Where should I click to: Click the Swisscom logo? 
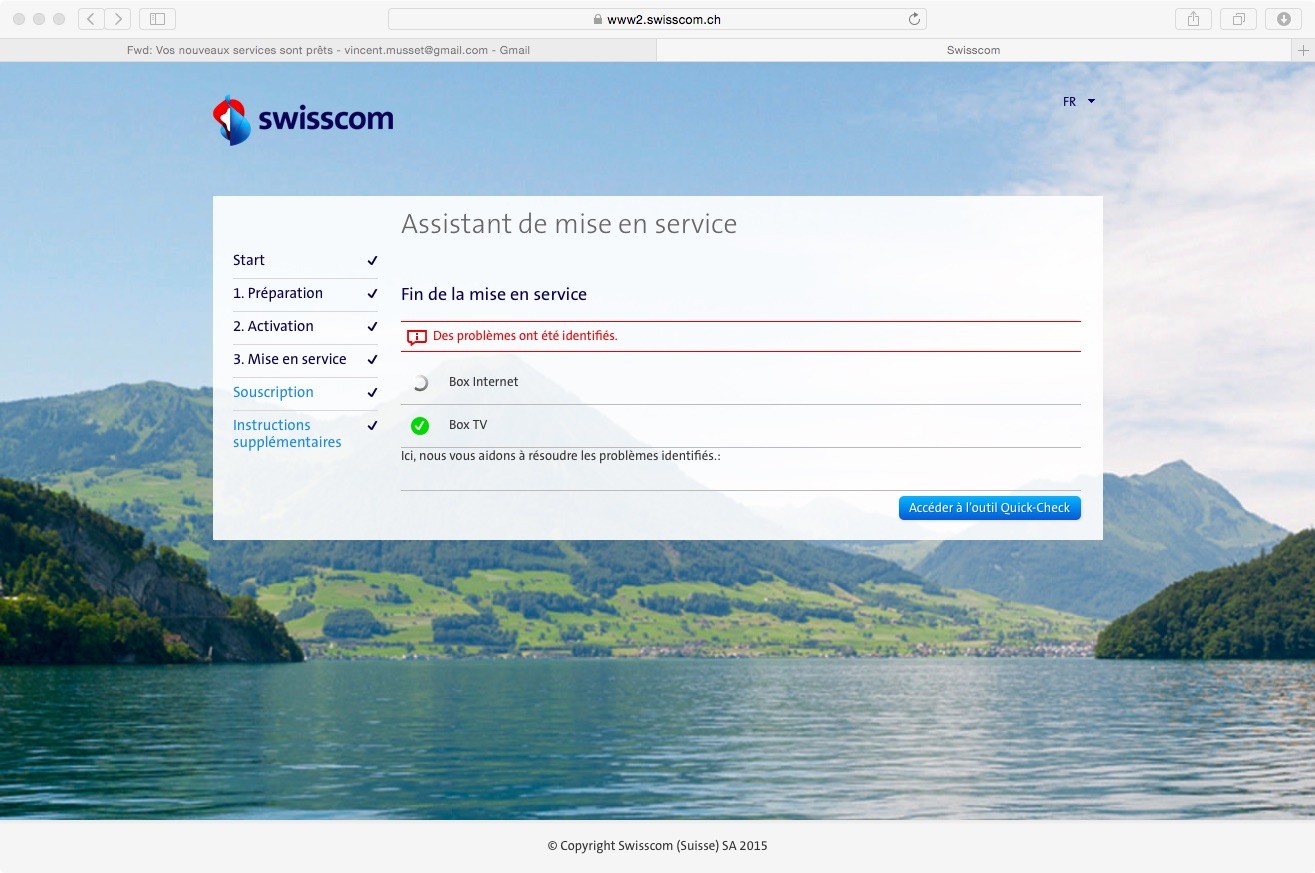click(303, 120)
